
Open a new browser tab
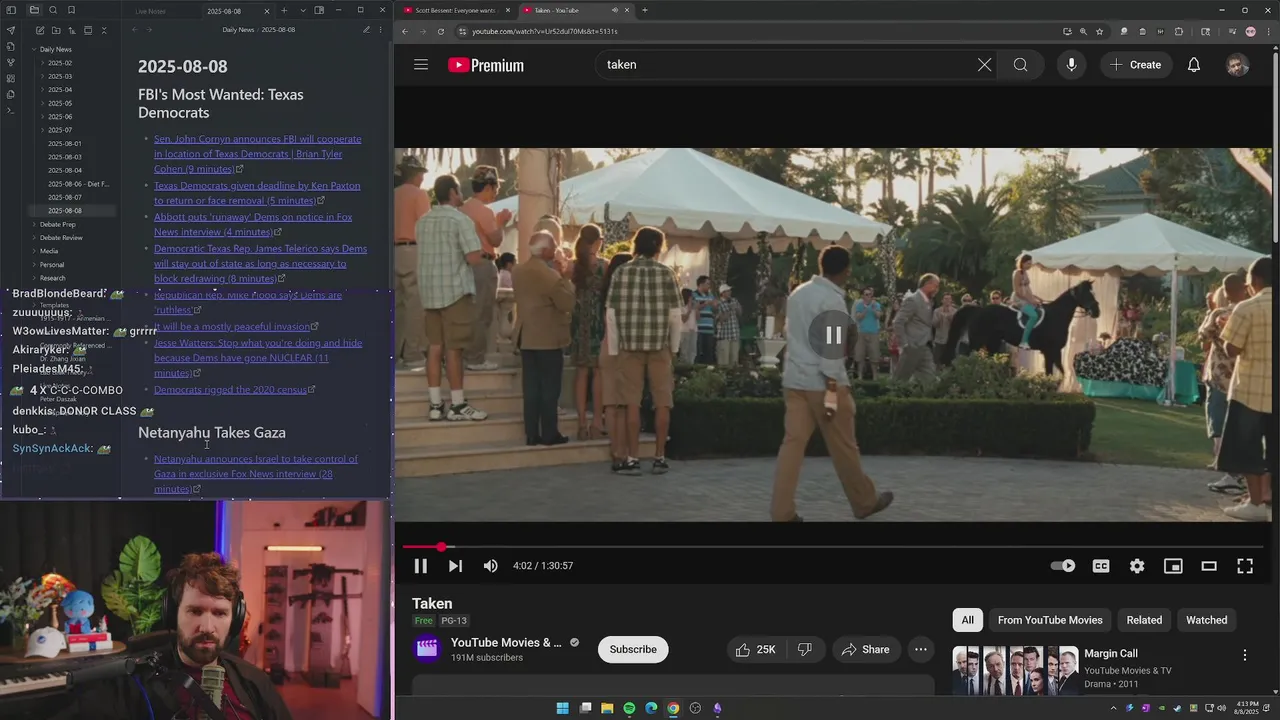[644, 10]
